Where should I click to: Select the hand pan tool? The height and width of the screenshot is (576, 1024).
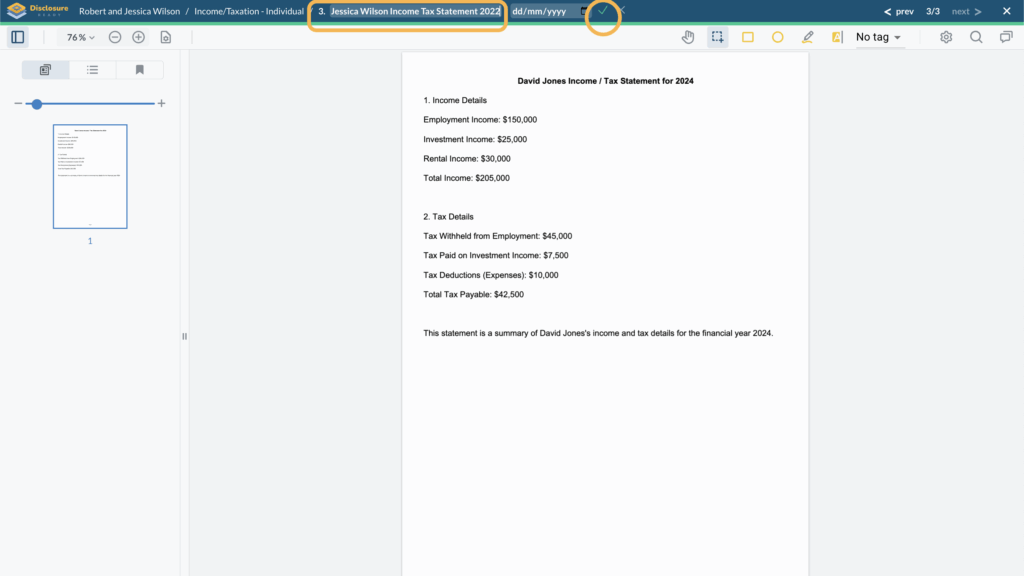pyautogui.click(x=688, y=37)
